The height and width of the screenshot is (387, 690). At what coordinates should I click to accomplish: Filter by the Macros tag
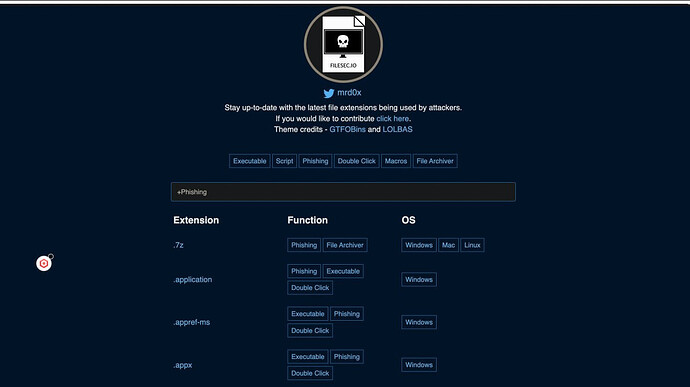tap(396, 161)
